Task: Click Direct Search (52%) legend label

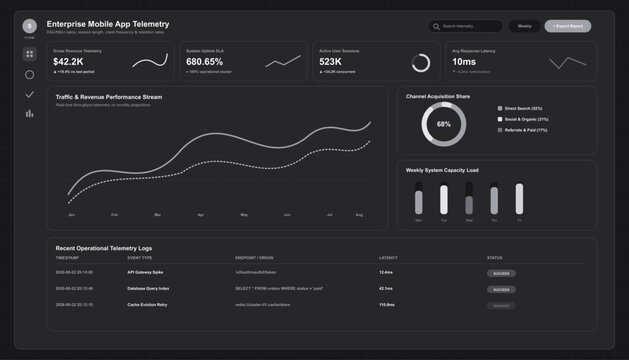Action: click(x=523, y=108)
